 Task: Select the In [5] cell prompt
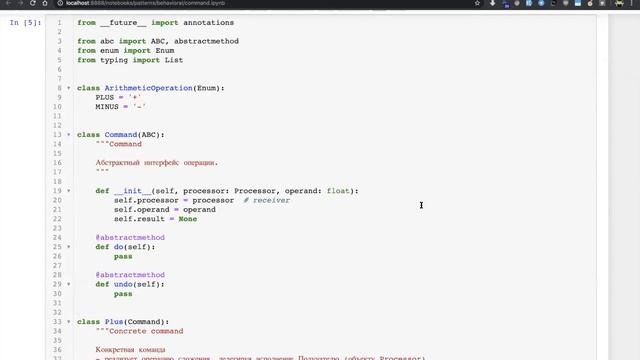[x=25, y=22]
